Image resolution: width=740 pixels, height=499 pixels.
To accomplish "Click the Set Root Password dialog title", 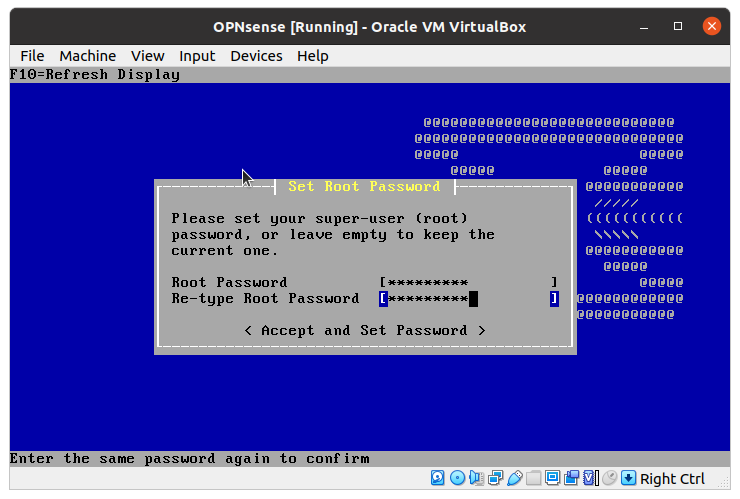I will click(x=364, y=186).
